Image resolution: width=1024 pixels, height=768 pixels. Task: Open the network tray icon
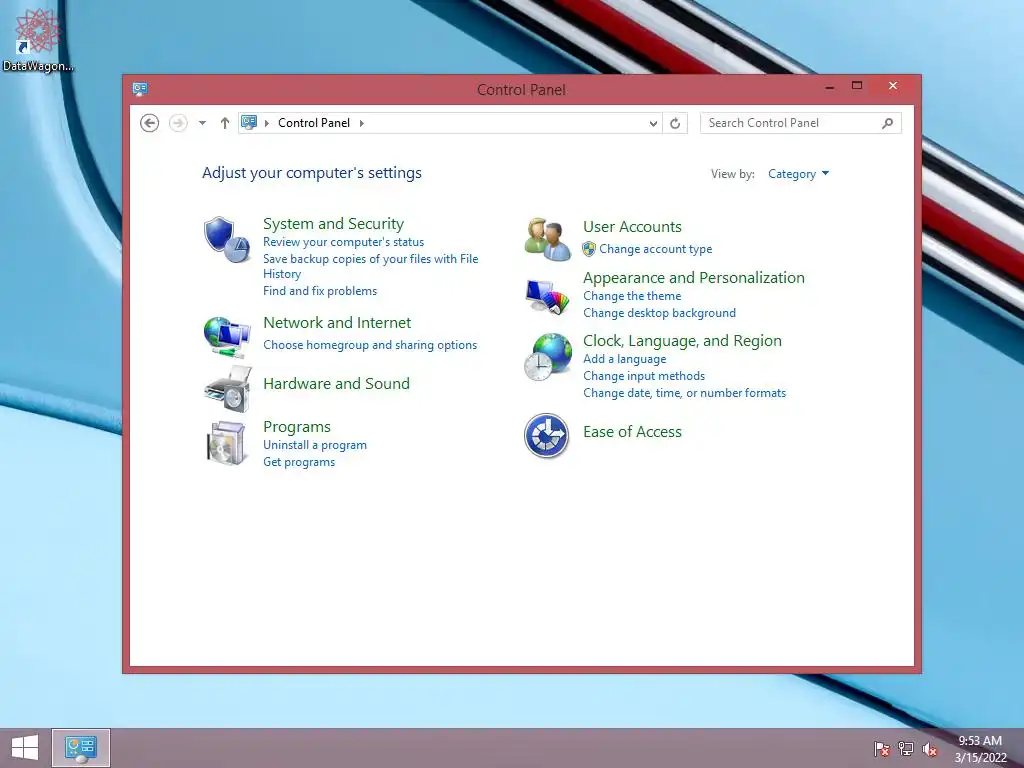tap(905, 748)
